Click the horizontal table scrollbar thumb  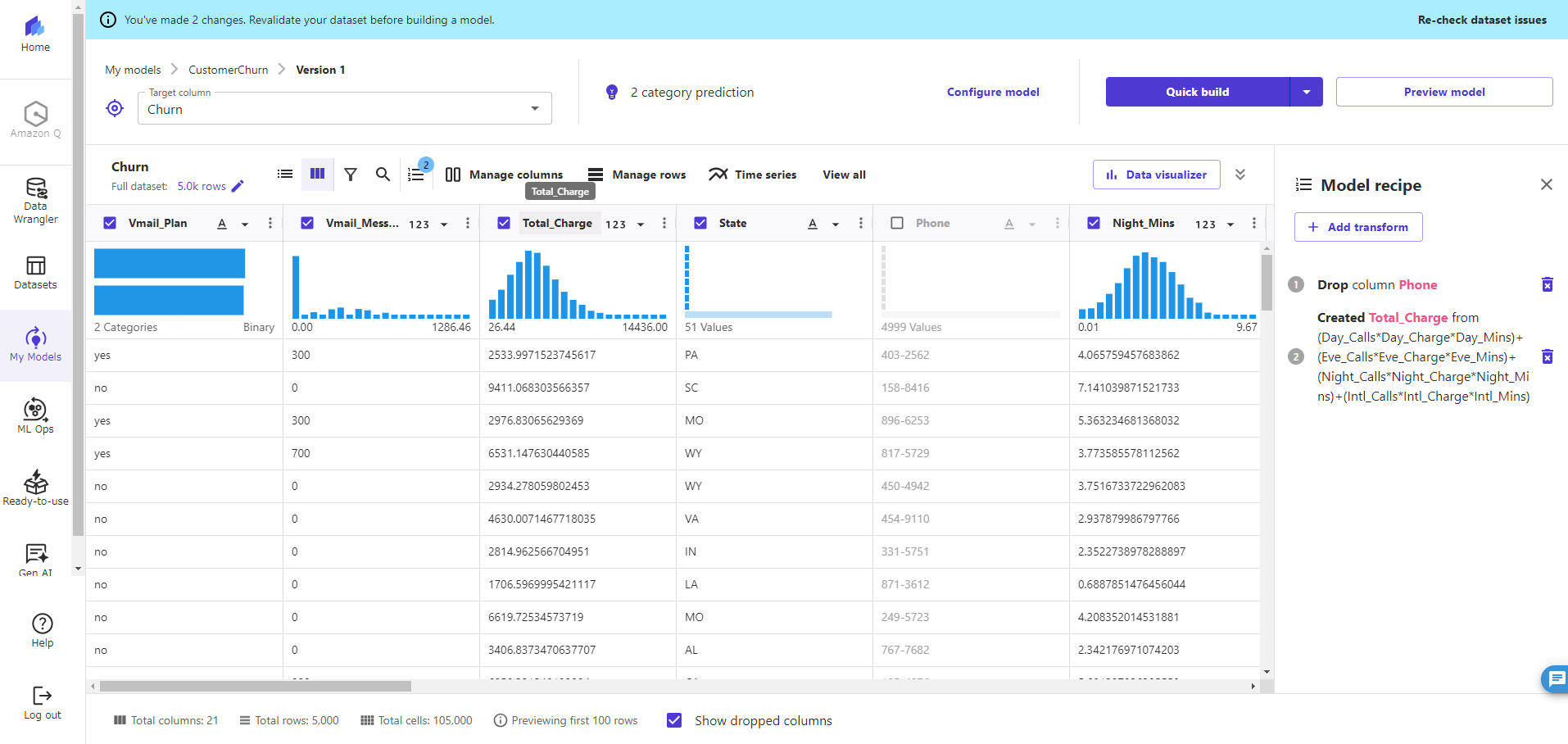pyautogui.click(x=256, y=686)
